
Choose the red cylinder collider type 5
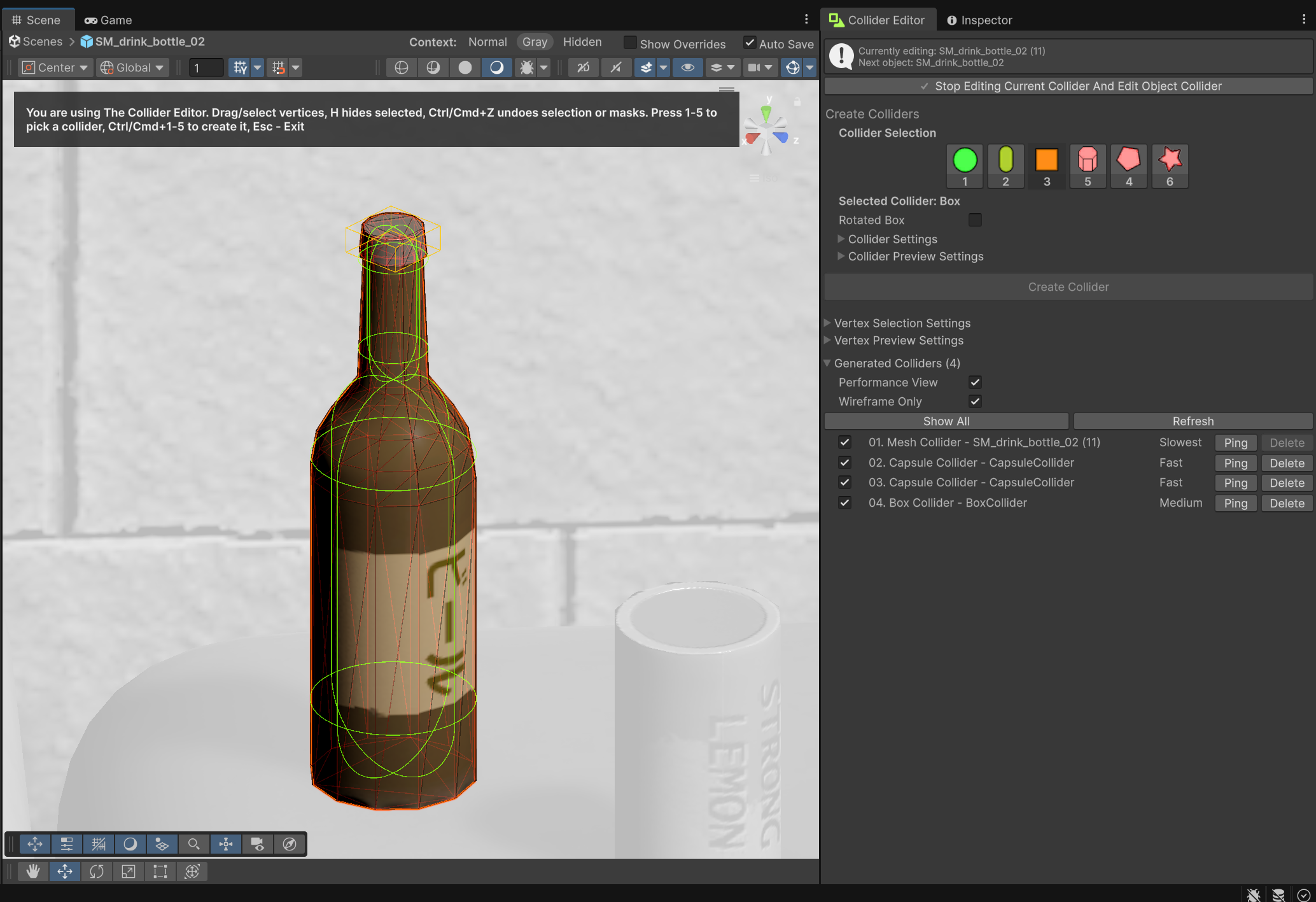coord(1088,166)
